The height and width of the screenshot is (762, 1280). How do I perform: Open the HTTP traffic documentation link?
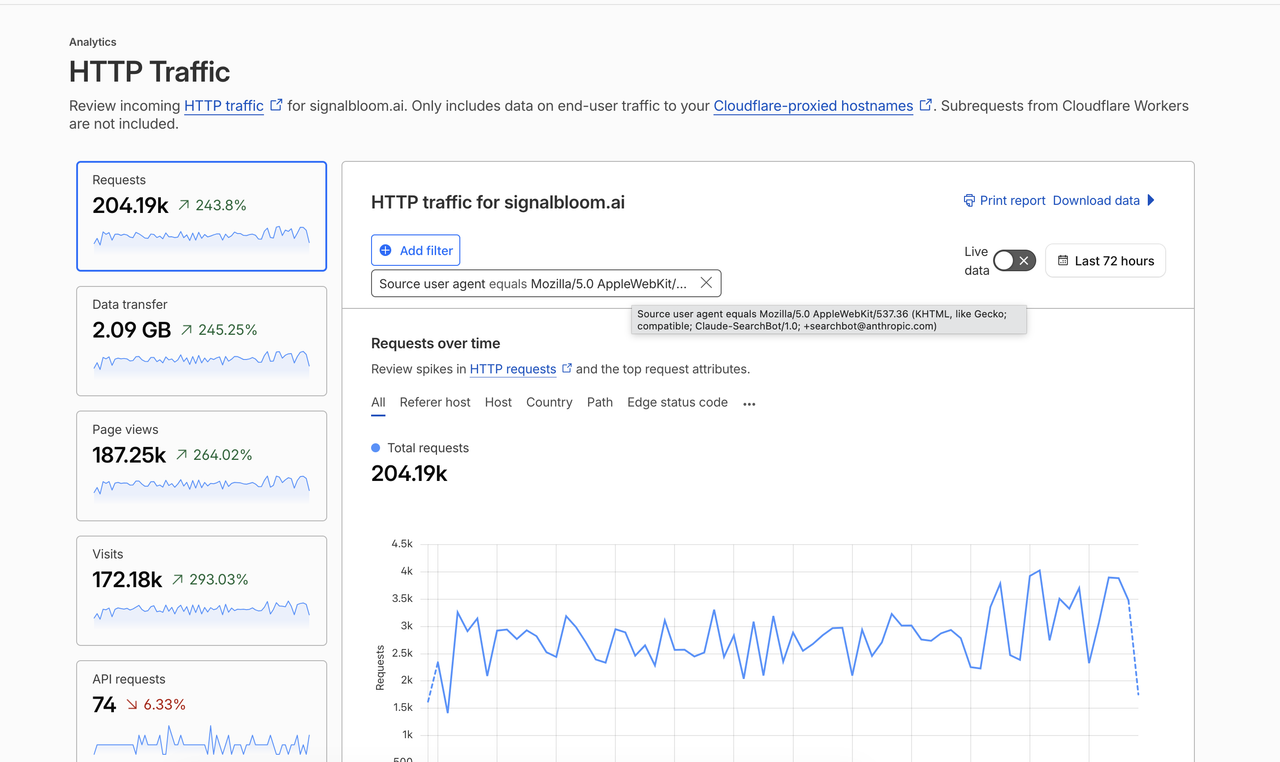coord(224,106)
